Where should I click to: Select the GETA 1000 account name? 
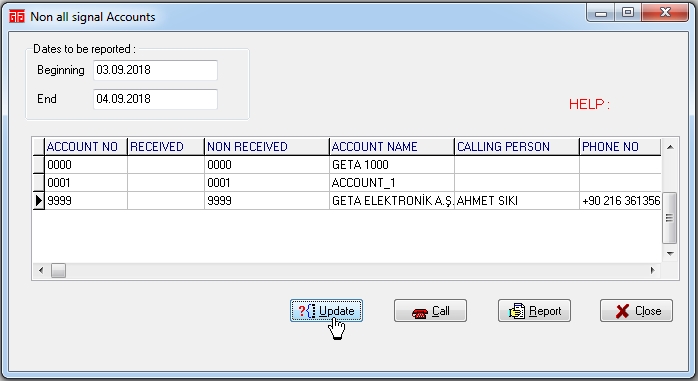coord(392,165)
